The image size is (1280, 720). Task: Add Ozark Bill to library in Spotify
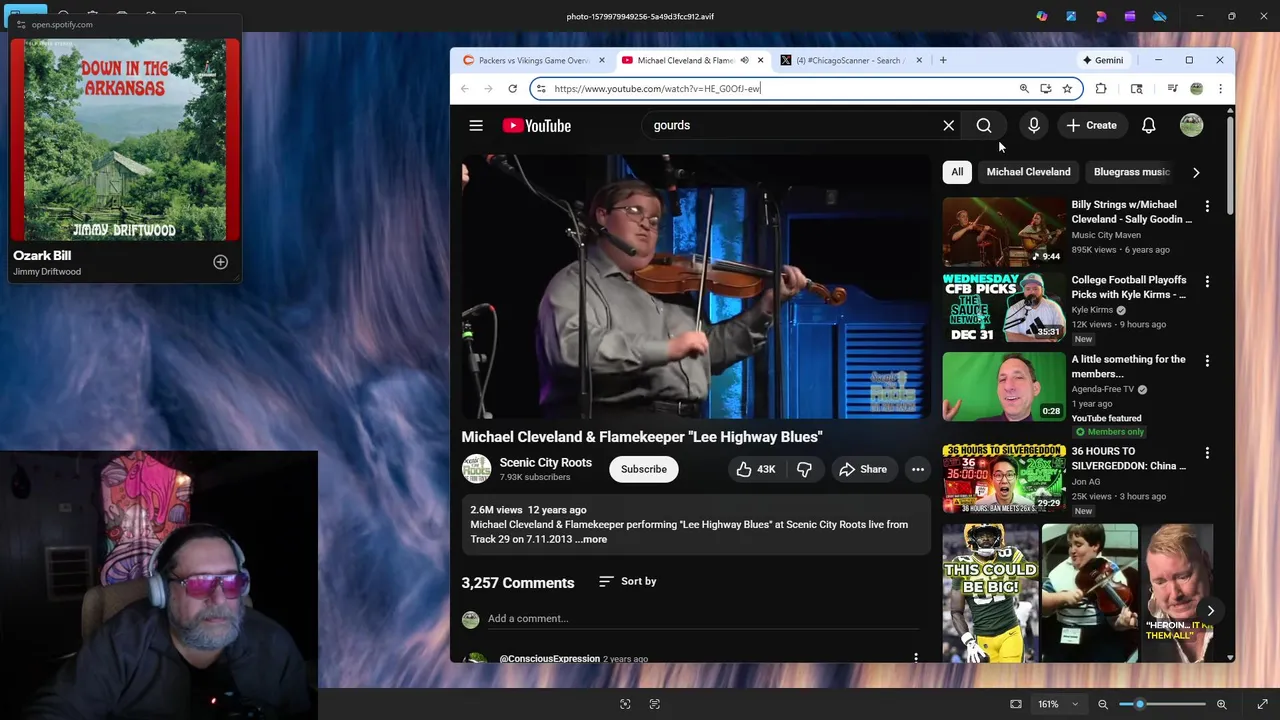220,263
